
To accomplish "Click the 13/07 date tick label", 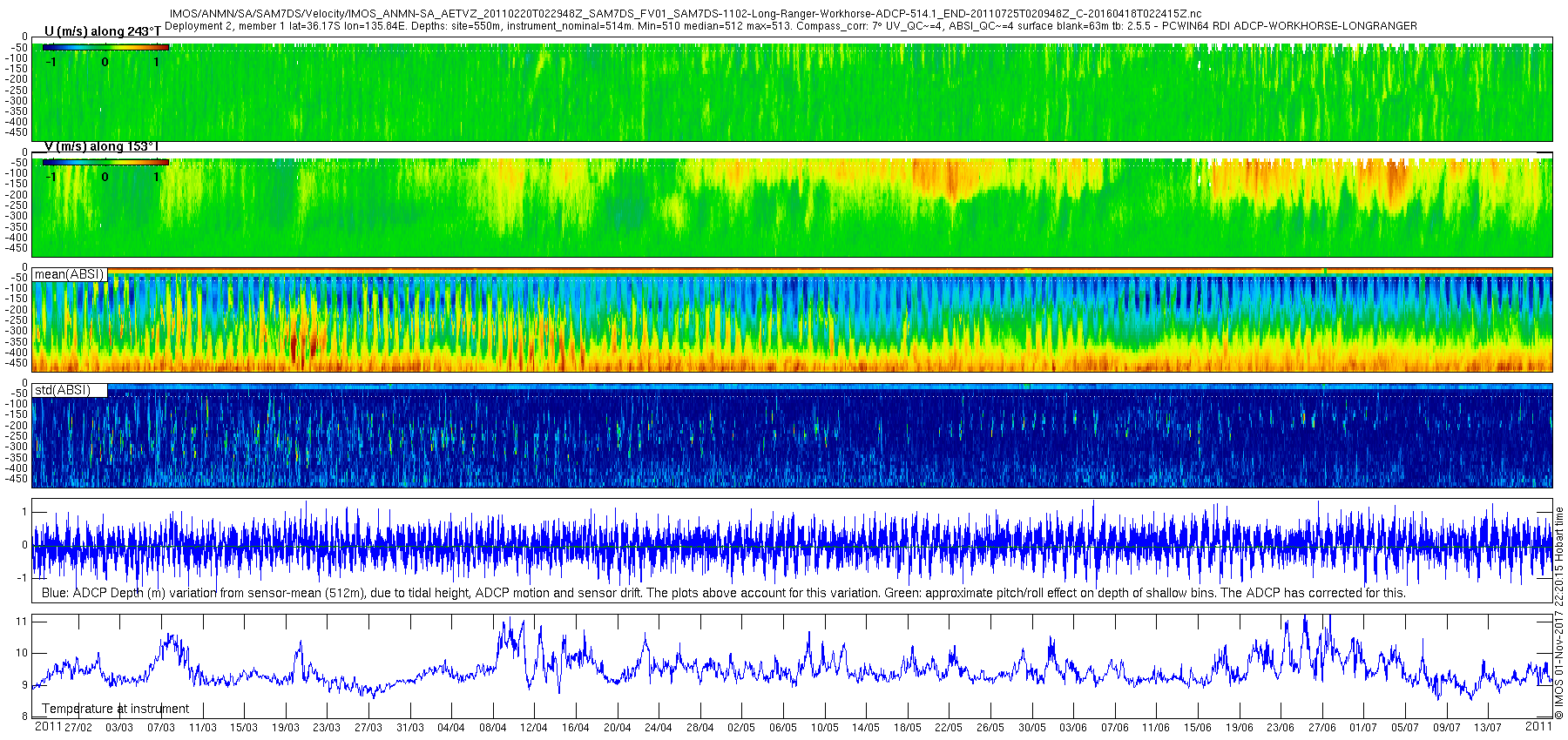I will pos(1487,728).
